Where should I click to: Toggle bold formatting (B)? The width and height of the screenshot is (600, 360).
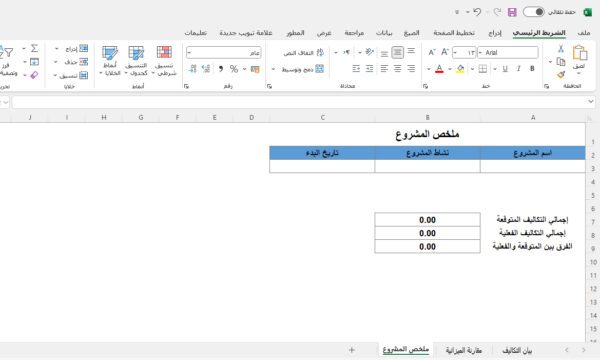click(532, 69)
